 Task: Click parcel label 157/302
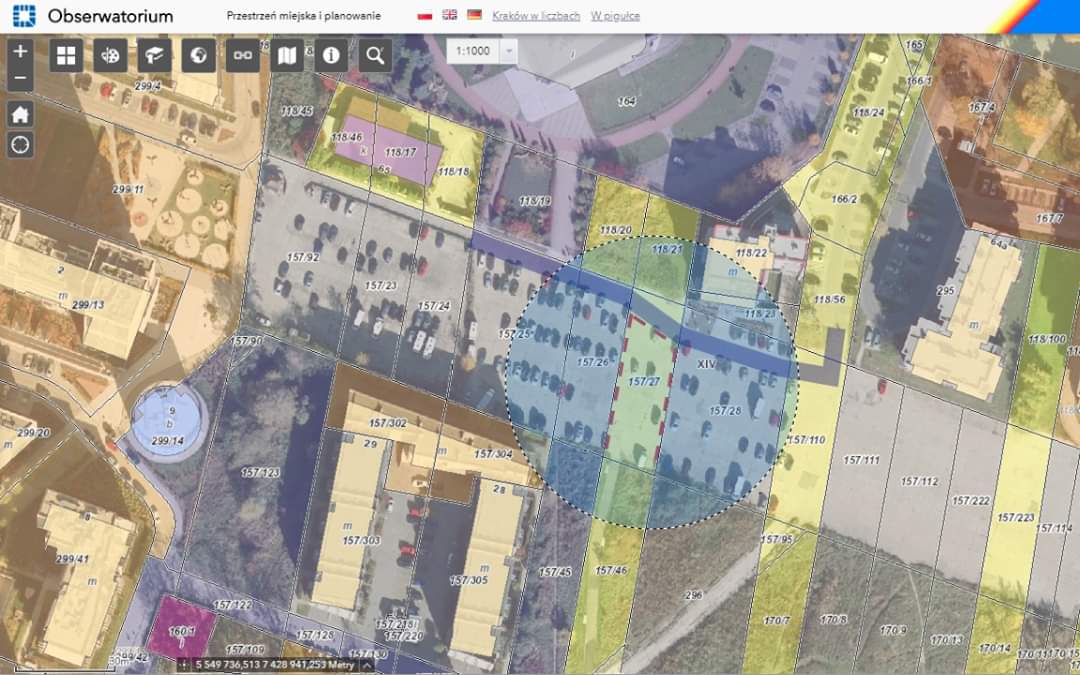[388, 423]
